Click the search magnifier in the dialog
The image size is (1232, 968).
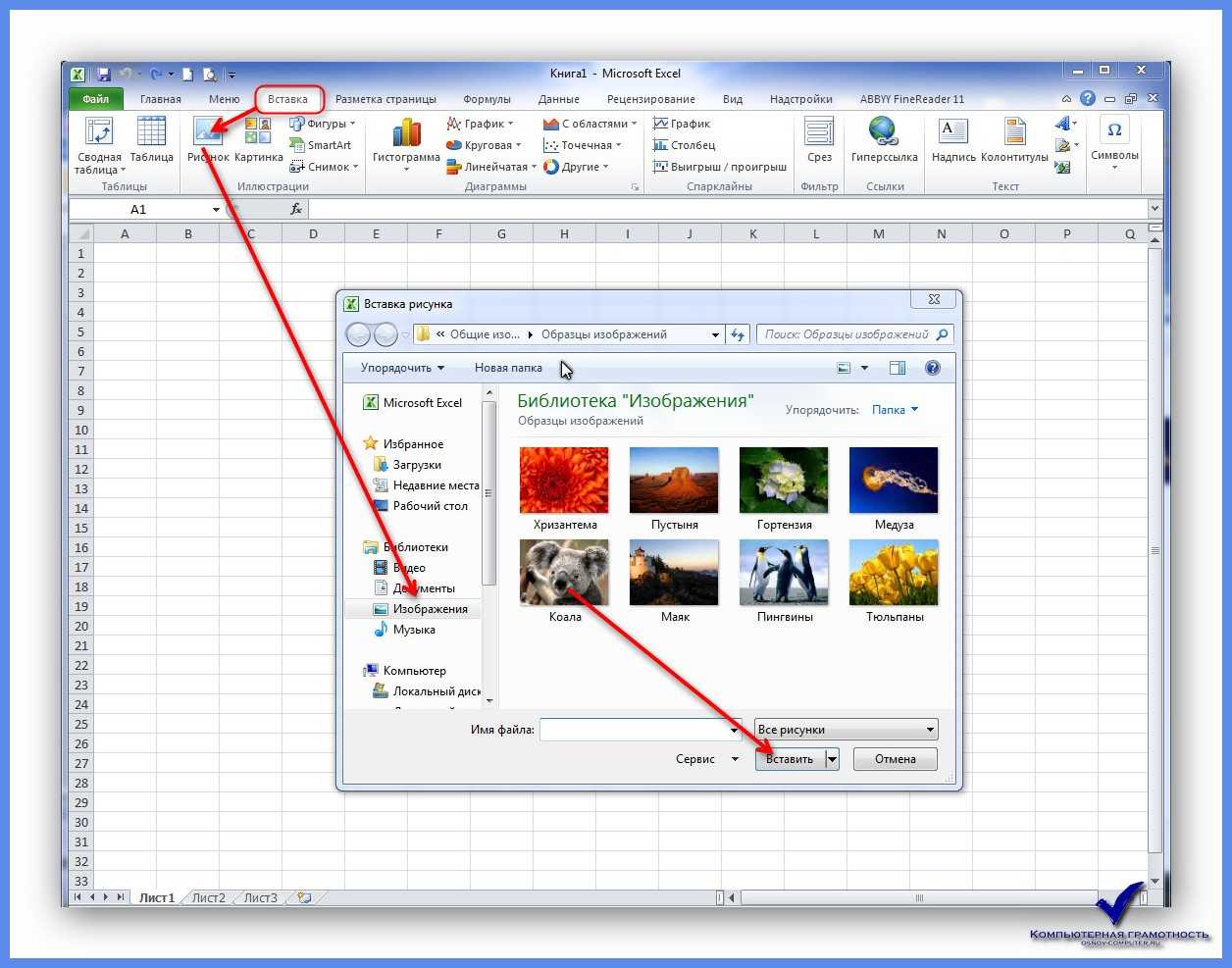942,334
